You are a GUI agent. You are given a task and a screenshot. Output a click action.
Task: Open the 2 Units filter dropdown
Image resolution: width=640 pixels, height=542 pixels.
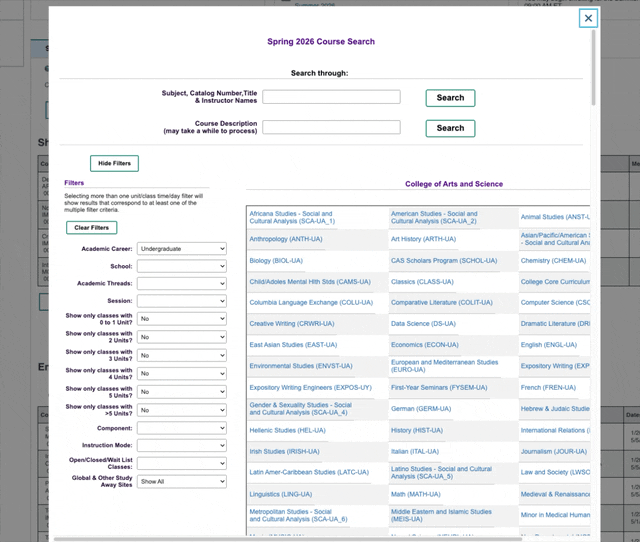[x=182, y=337]
